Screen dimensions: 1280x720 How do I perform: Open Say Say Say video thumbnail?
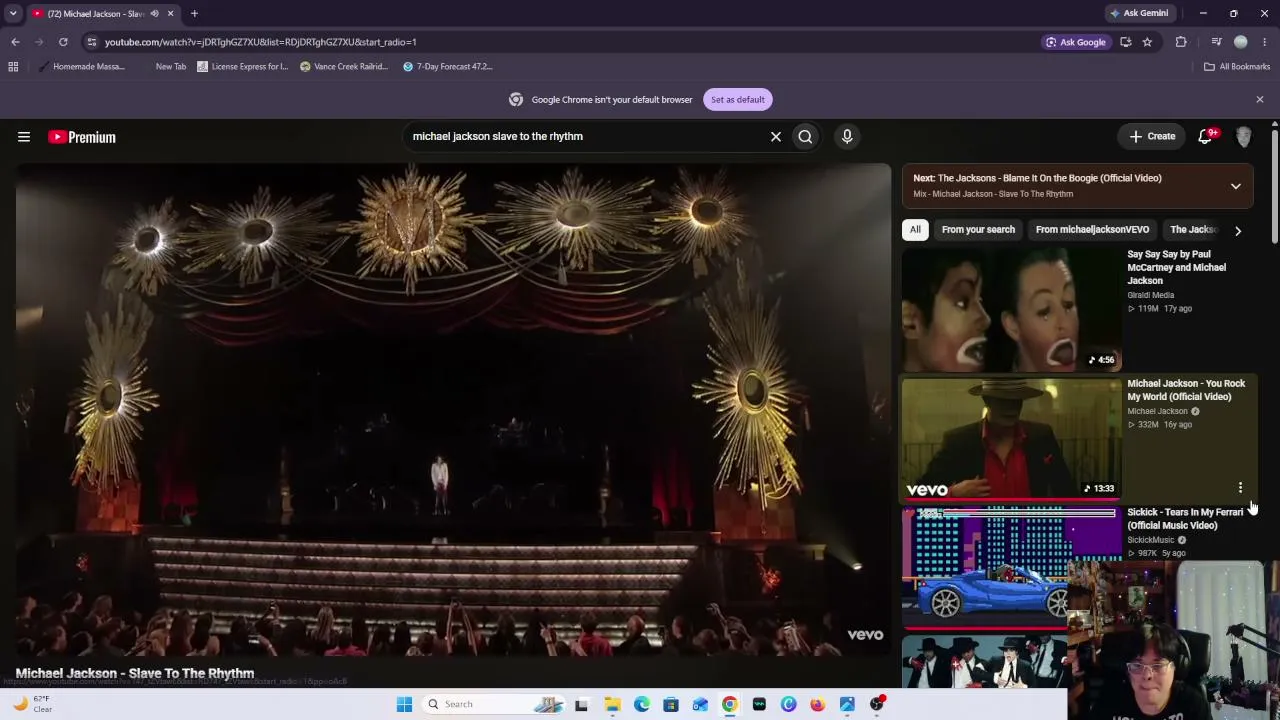pyautogui.click(x=1011, y=309)
